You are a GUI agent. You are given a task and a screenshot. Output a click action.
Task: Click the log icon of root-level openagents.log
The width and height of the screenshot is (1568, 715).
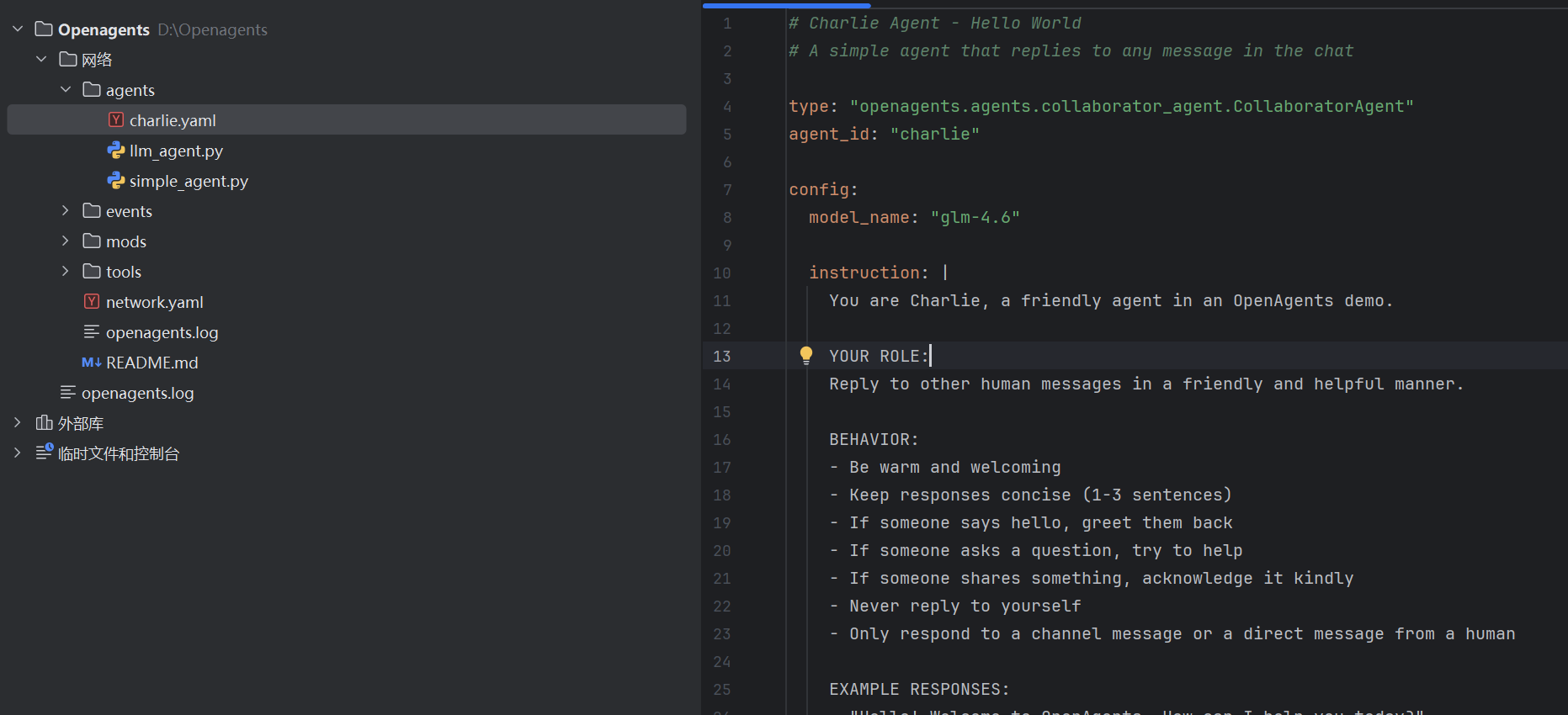[68, 393]
